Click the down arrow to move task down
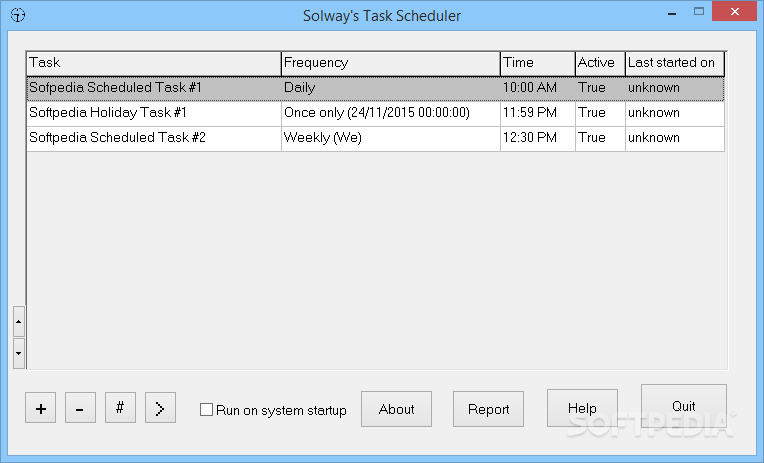Screen dimensions: 764x463 [x=19, y=353]
